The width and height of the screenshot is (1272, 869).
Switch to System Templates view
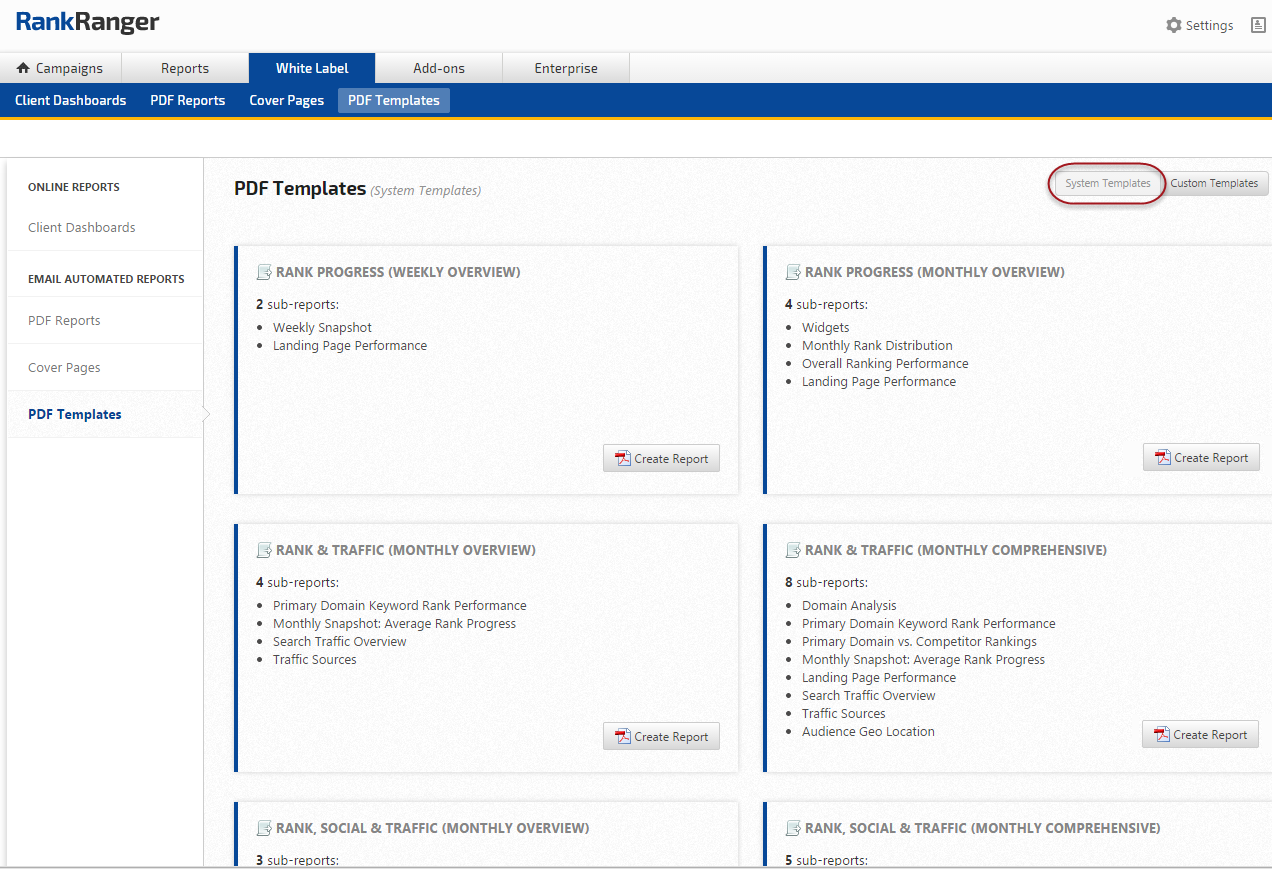click(x=1107, y=183)
